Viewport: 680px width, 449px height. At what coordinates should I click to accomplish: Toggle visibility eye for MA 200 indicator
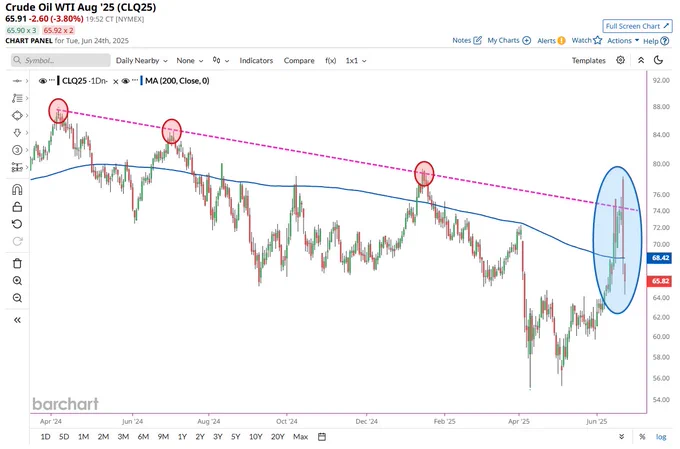click(125, 81)
